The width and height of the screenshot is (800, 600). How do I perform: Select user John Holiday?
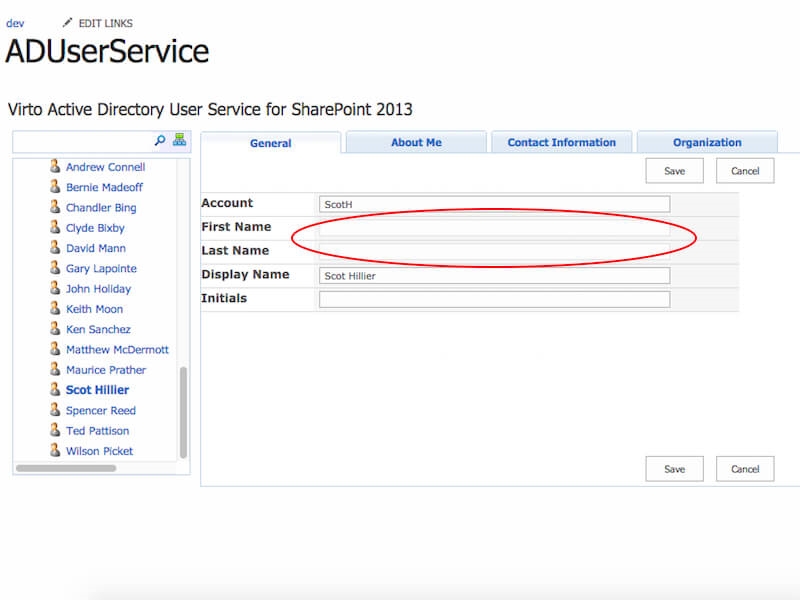[x=98, y=289]
